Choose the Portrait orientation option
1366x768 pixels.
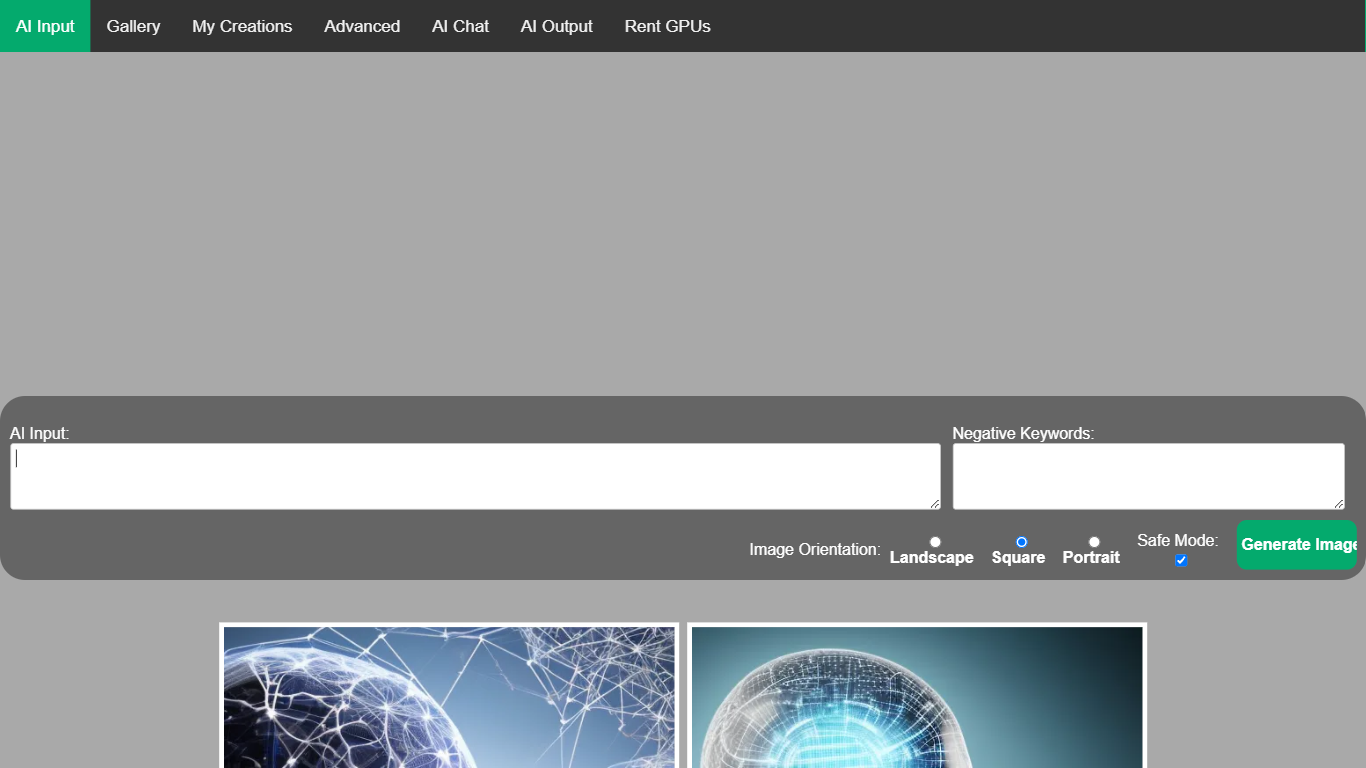[1094, 541]
